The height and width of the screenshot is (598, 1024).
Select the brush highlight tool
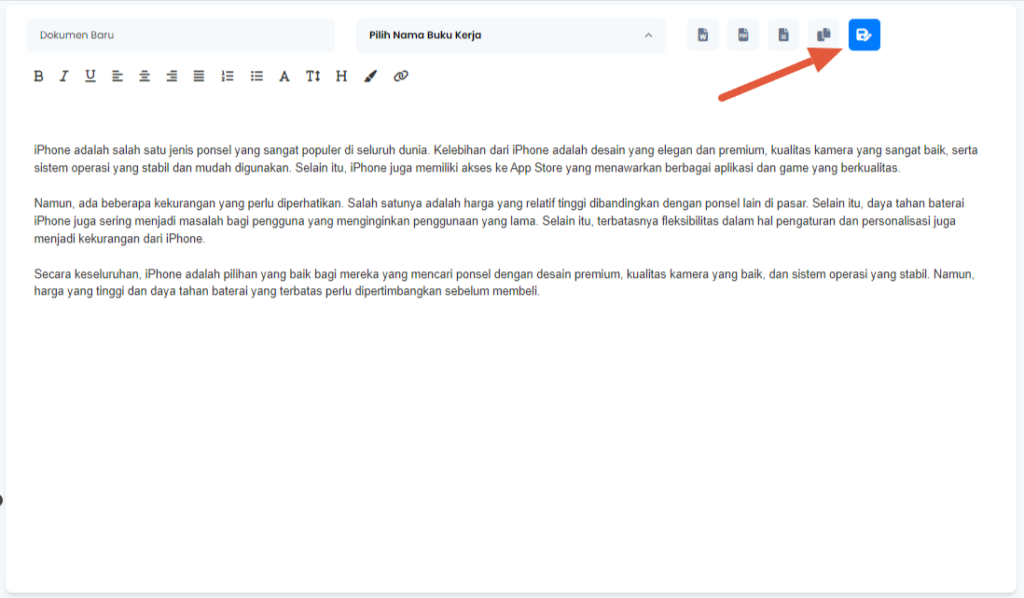(370, 76)
